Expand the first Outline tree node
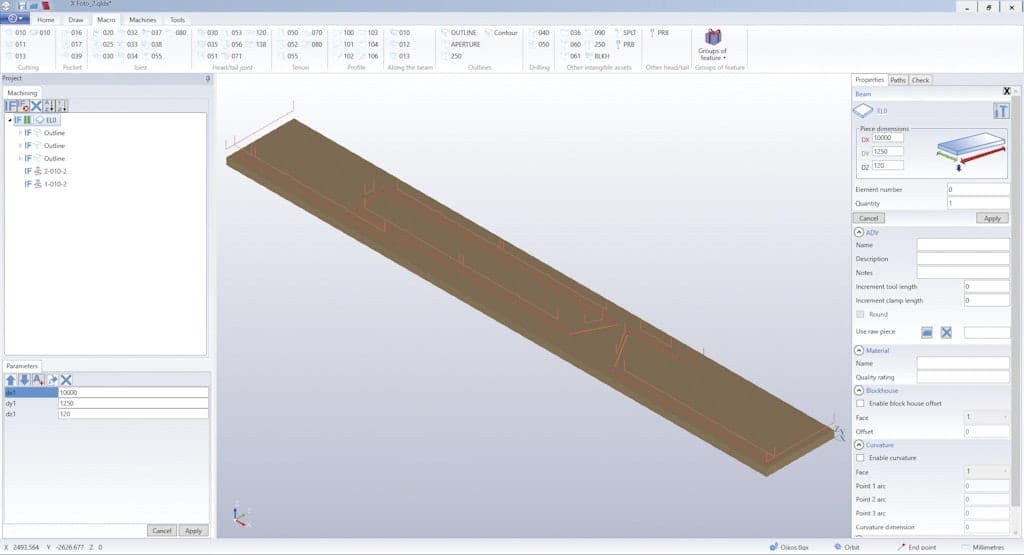1024x555 pixels. pyautogui.click(x=20, y=133)
